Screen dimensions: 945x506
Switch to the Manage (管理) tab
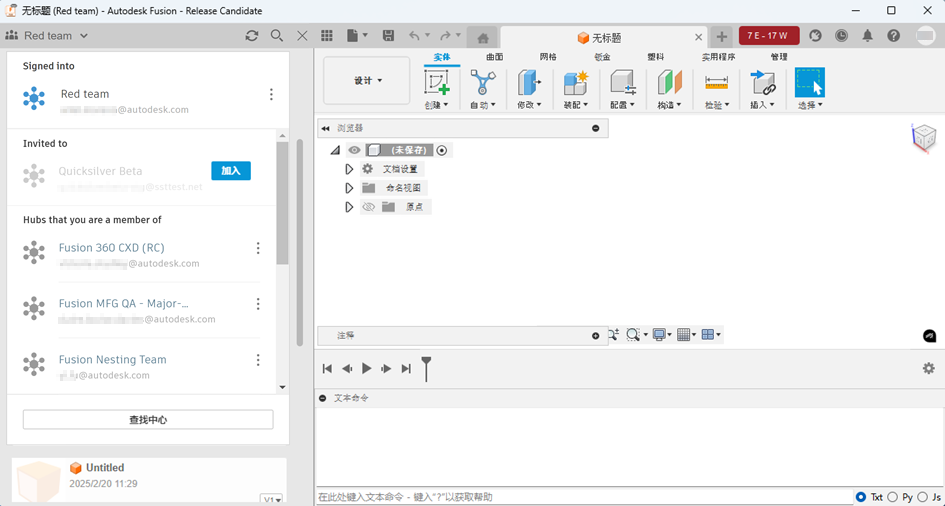point(779,57)
